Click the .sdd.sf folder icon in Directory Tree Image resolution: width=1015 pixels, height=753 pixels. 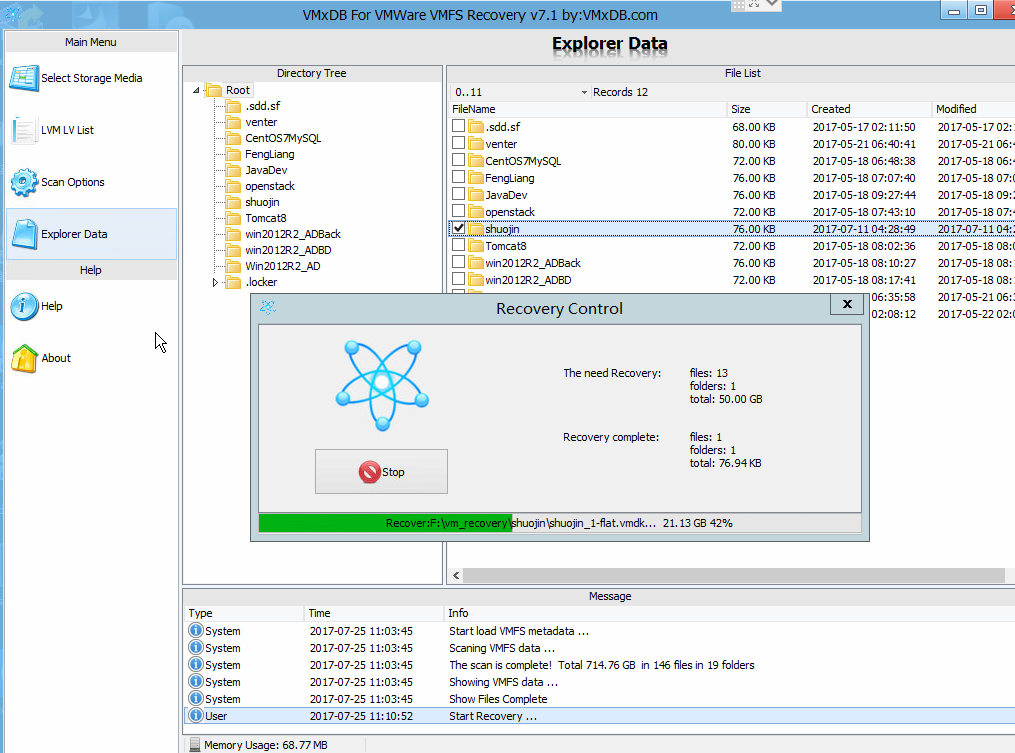click(233, 106)
